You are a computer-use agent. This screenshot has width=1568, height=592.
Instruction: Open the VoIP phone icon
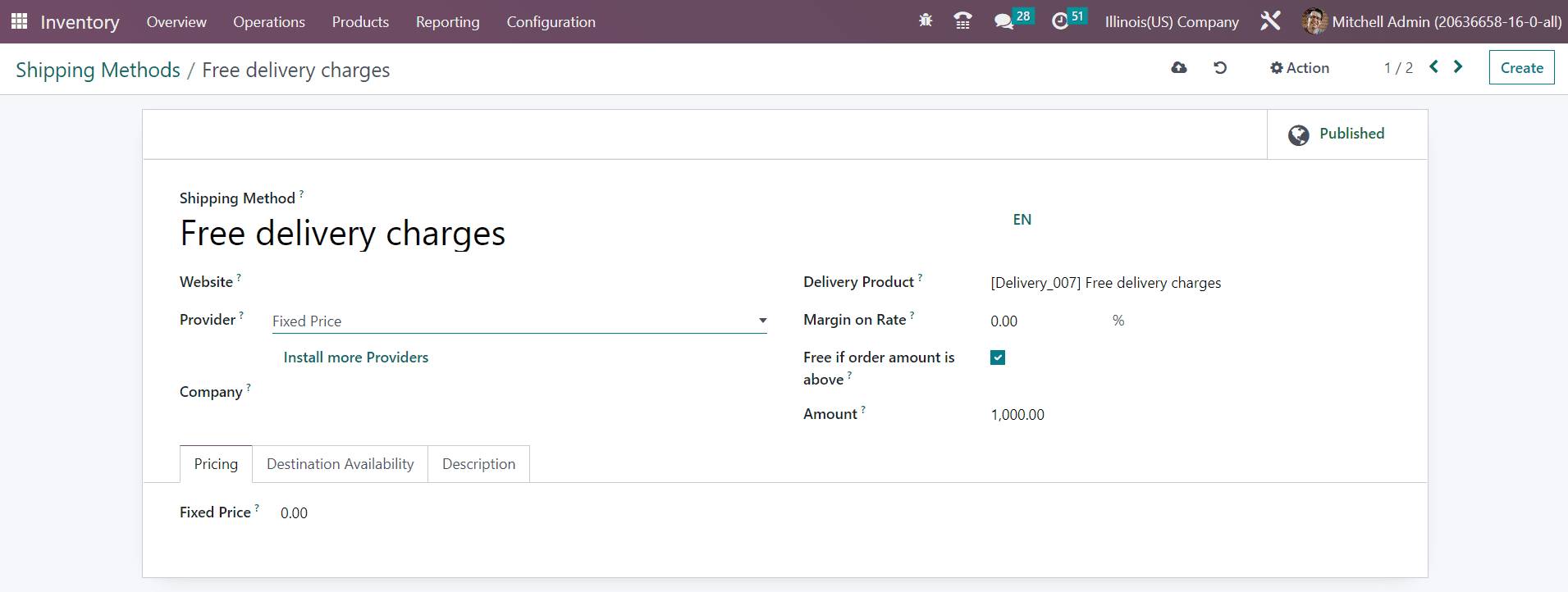[963, 21]
